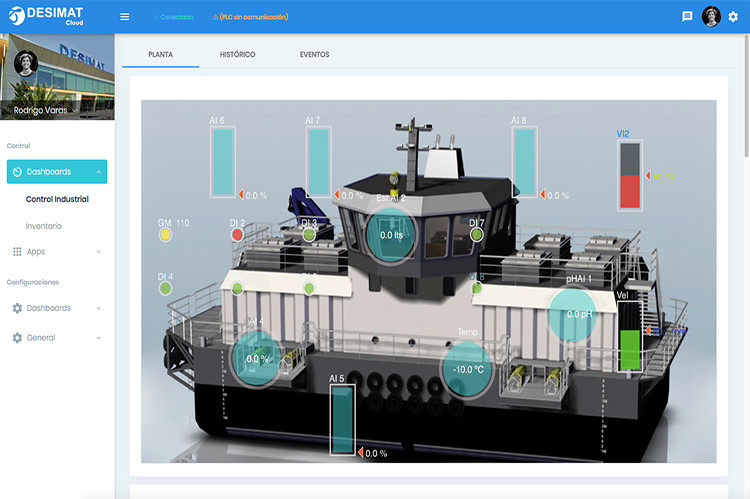Open the hamburger menu in top bar
Image resolution: width=750 pixels, height=499 pixels.
(x=124, y=17)
